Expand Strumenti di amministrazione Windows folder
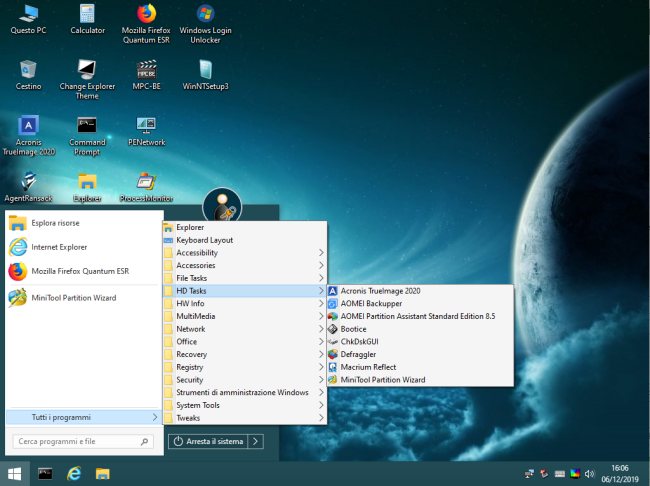 pos(245,392)
